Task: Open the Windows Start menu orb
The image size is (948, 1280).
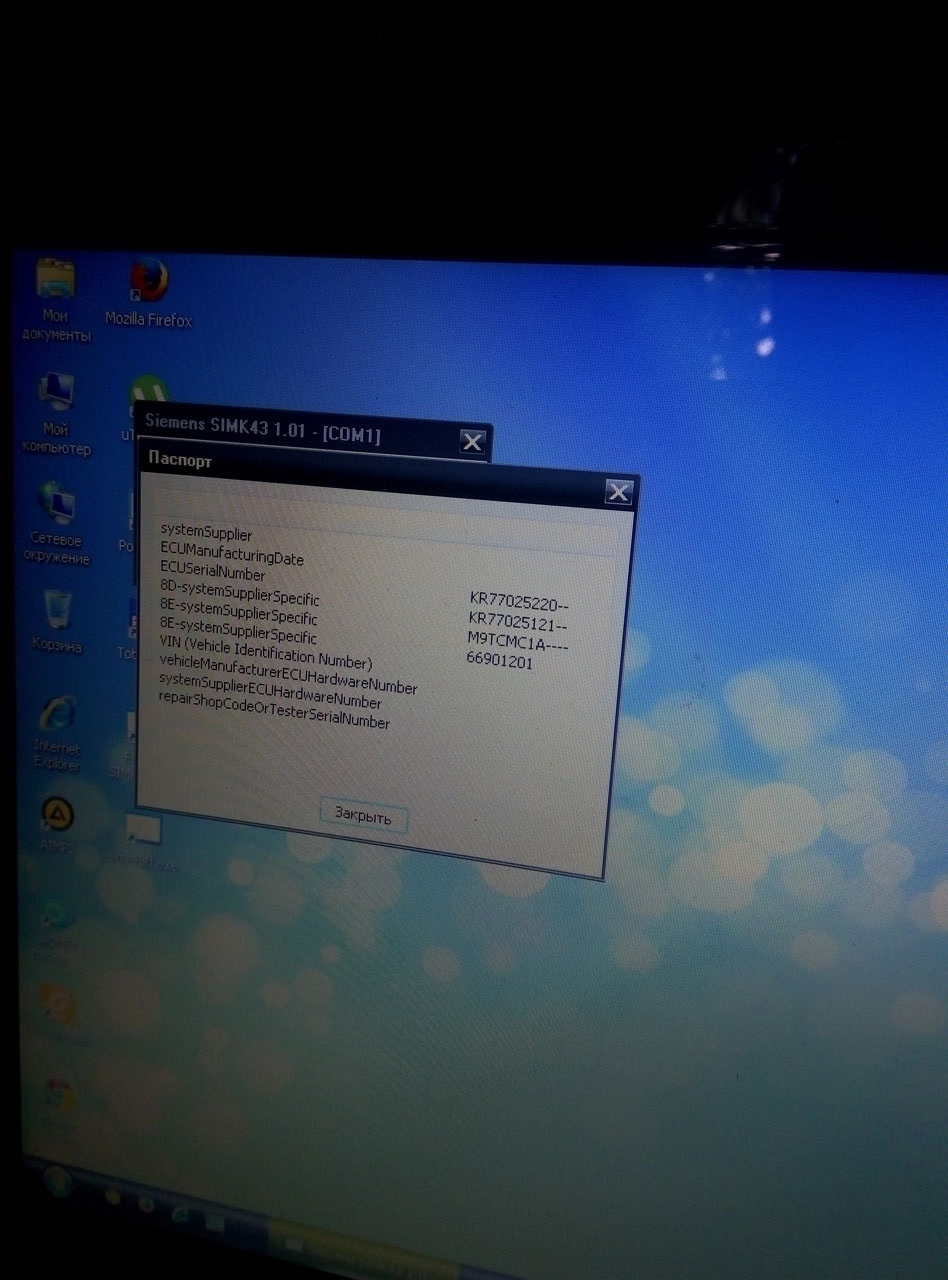Action: tap(58, 1182)
